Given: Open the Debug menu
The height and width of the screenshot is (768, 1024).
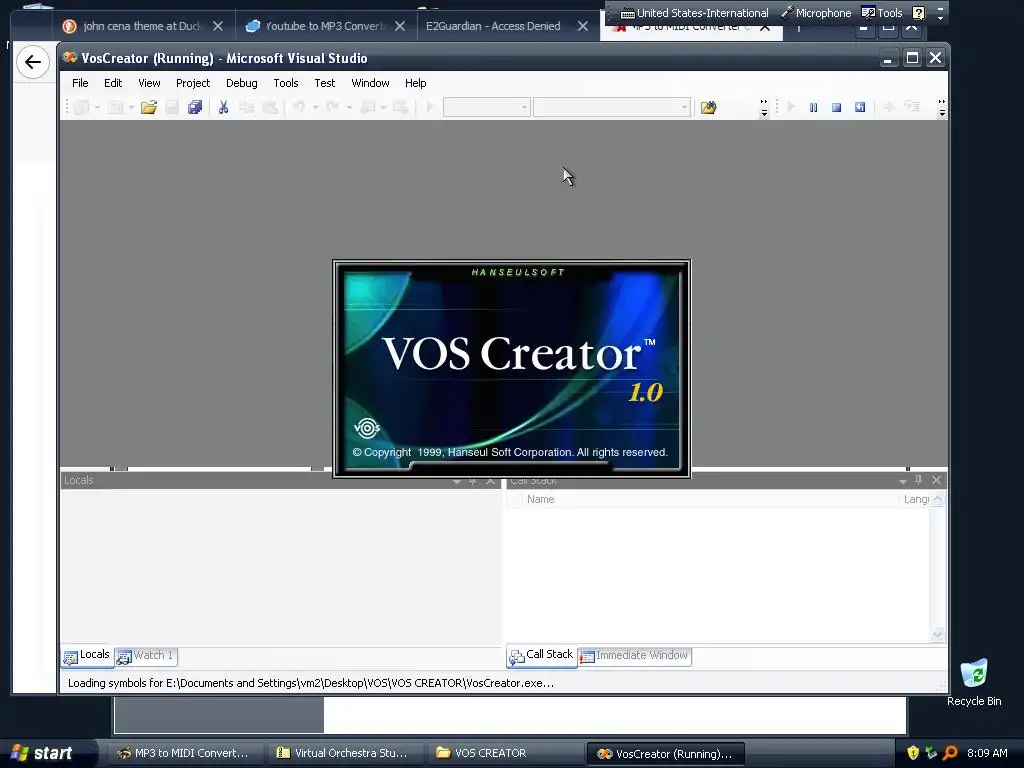Looking at the screenshot, I should 242,83.
